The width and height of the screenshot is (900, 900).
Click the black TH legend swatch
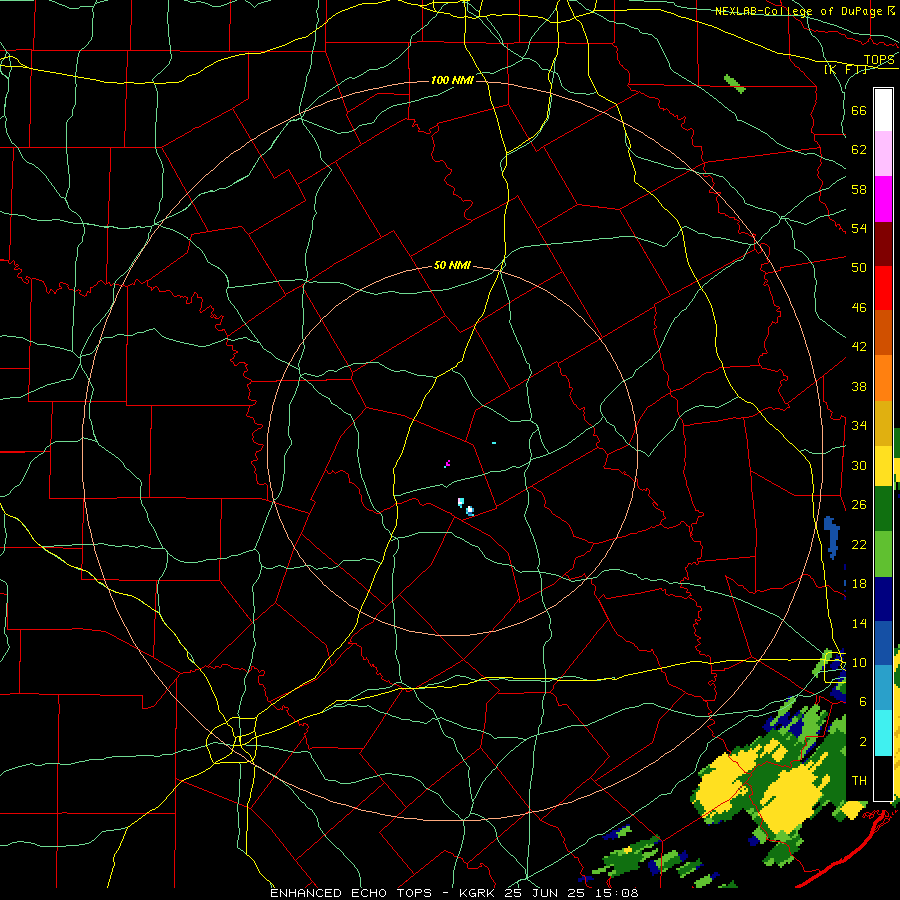tap(883, 778)
